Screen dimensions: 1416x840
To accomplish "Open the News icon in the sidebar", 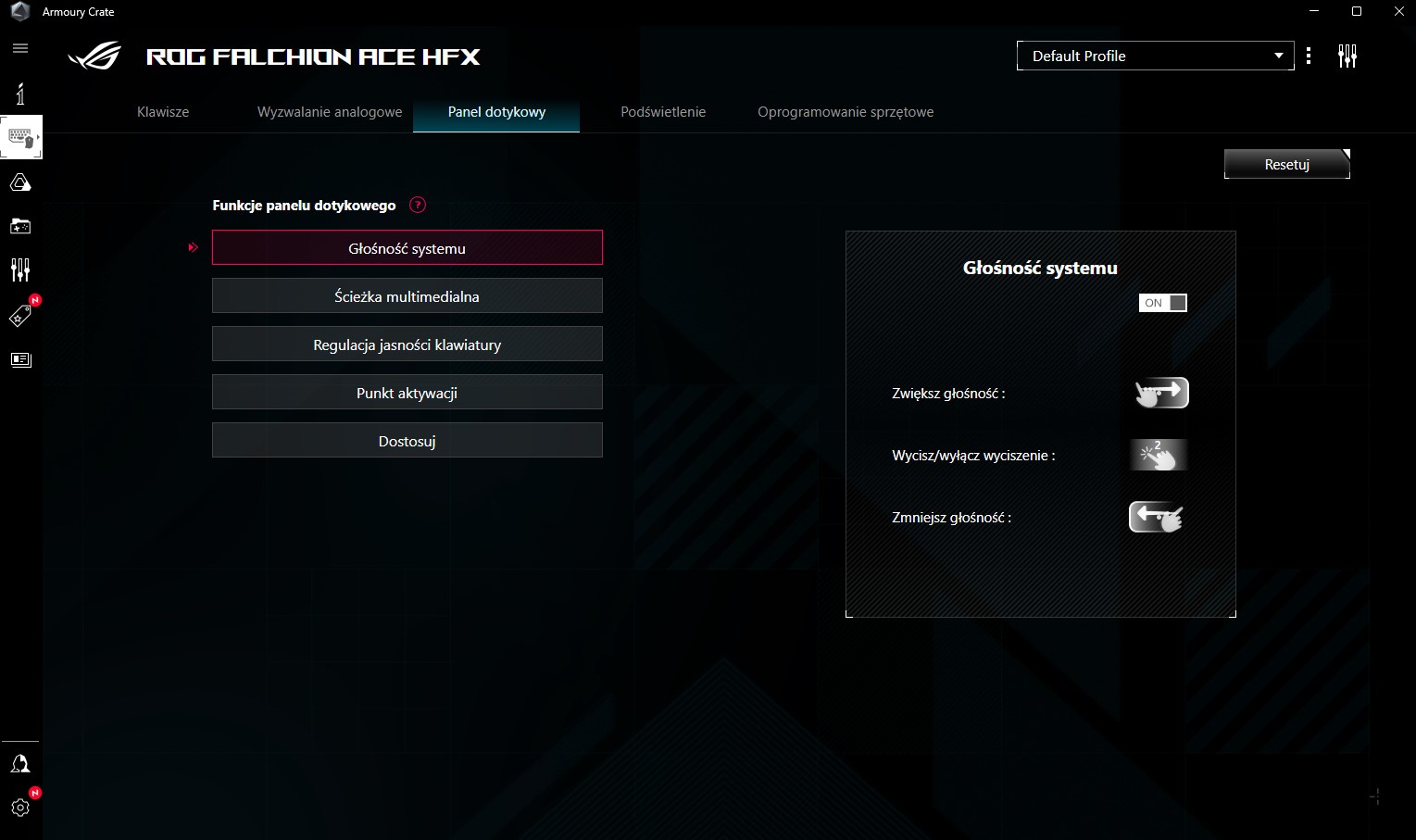I will (20, 359).
